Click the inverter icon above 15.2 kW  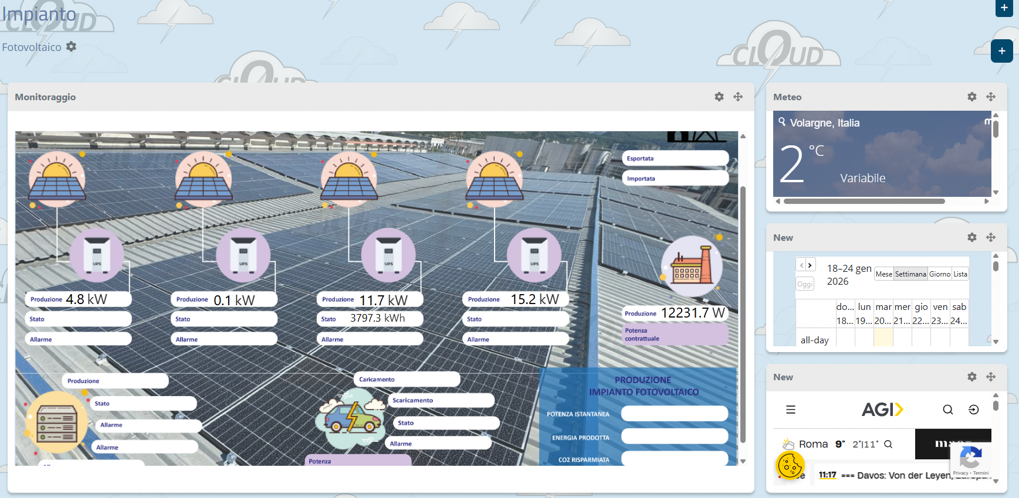(x=534, y=255)
